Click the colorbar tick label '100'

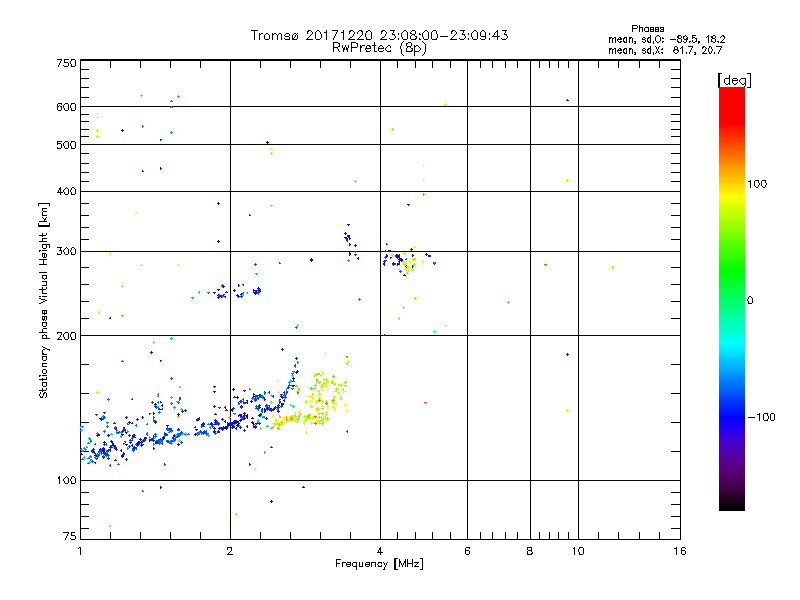coord(757,184)
